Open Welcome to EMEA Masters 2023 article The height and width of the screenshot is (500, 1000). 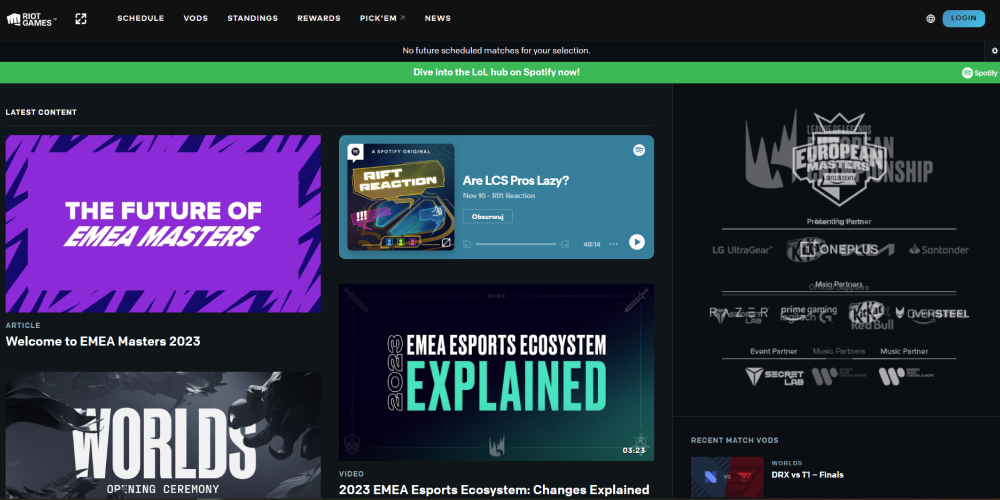tap(103, 341)
